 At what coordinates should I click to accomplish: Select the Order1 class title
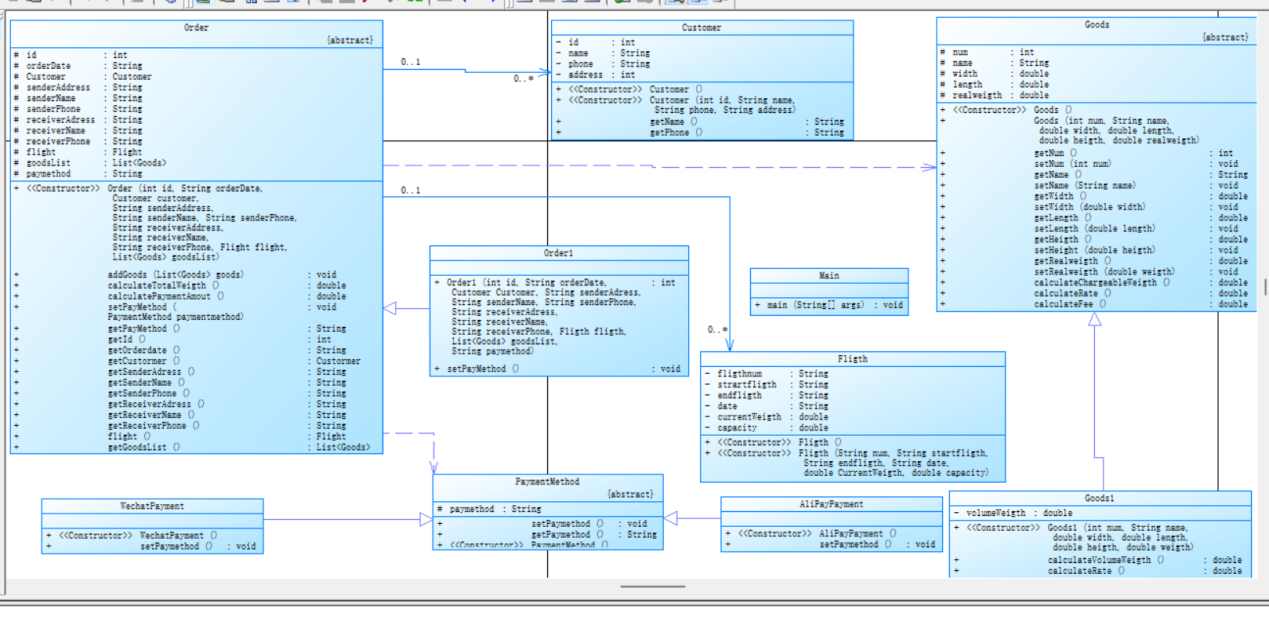[559, 253]
